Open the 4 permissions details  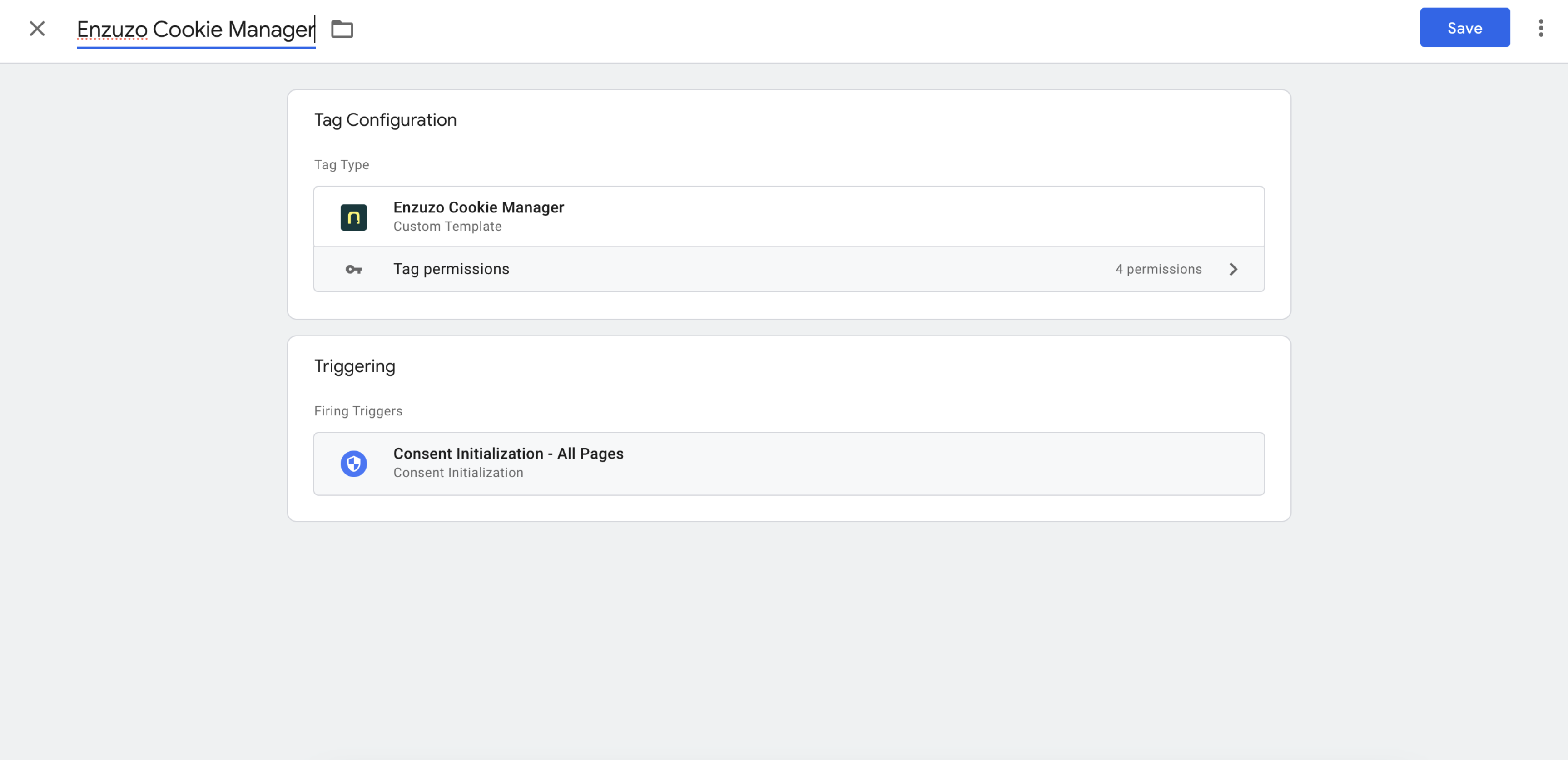[1158, 269]
